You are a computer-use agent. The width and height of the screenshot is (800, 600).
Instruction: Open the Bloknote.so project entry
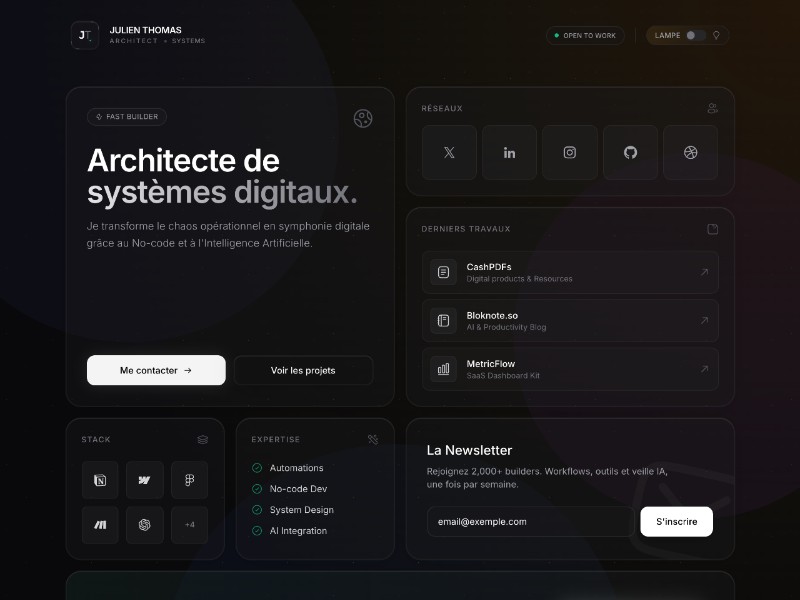(x=570, y=321)
